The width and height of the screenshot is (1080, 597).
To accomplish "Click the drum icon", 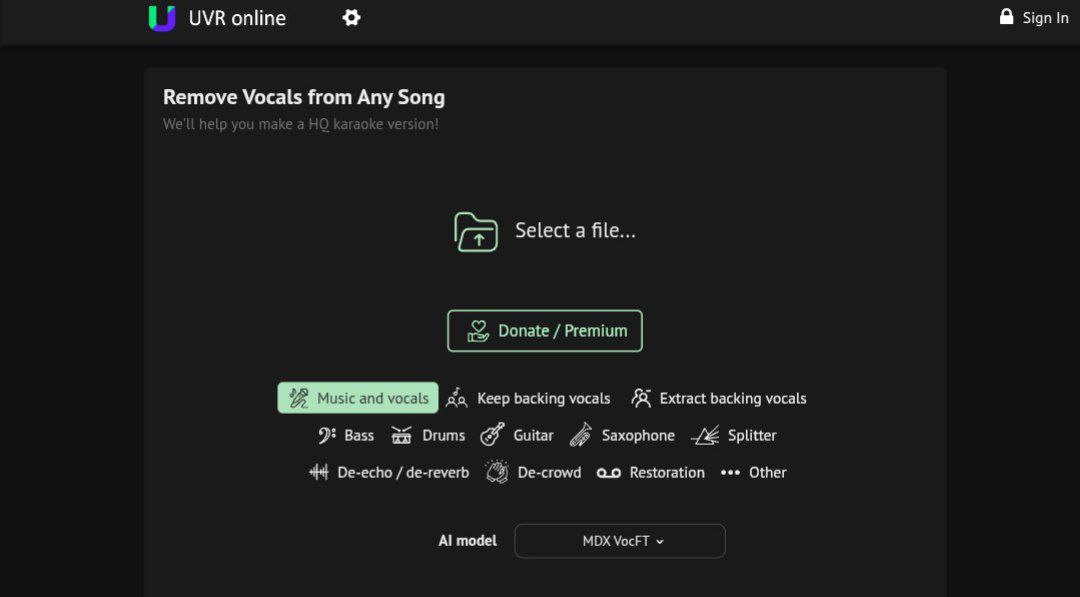I will (x=402, y=435).
